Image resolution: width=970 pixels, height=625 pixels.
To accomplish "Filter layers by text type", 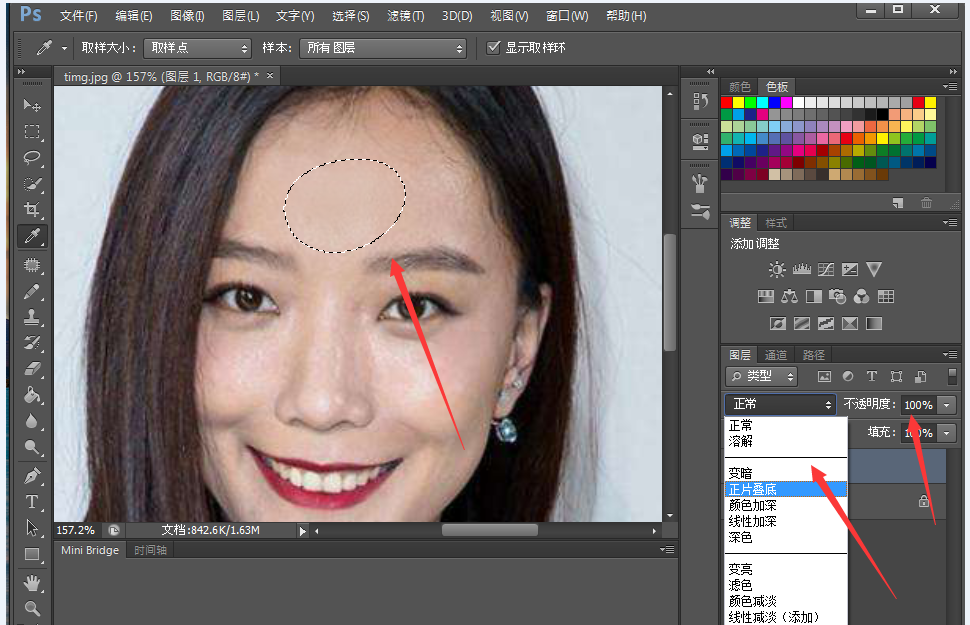I will coord(871,377).
